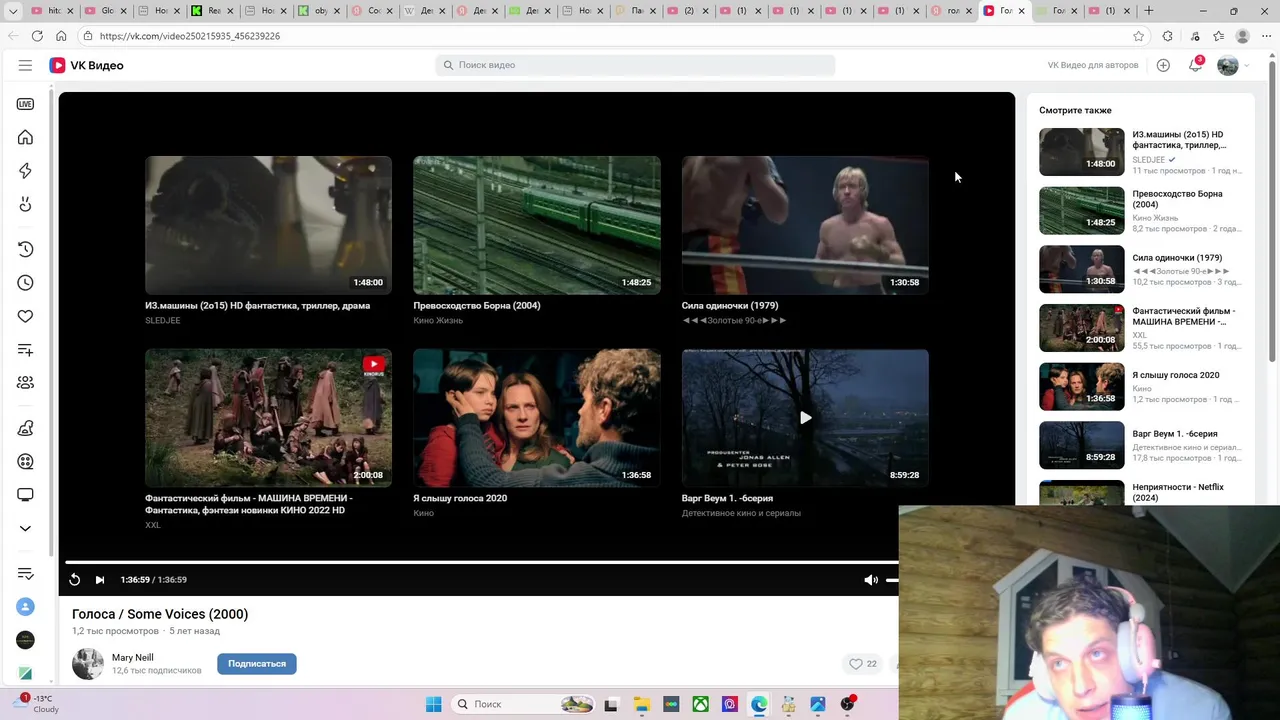Open the LIVE broadcasts sidebar icon
The height and width of the screenshot is (720, 1280).
tap(25, 104)
